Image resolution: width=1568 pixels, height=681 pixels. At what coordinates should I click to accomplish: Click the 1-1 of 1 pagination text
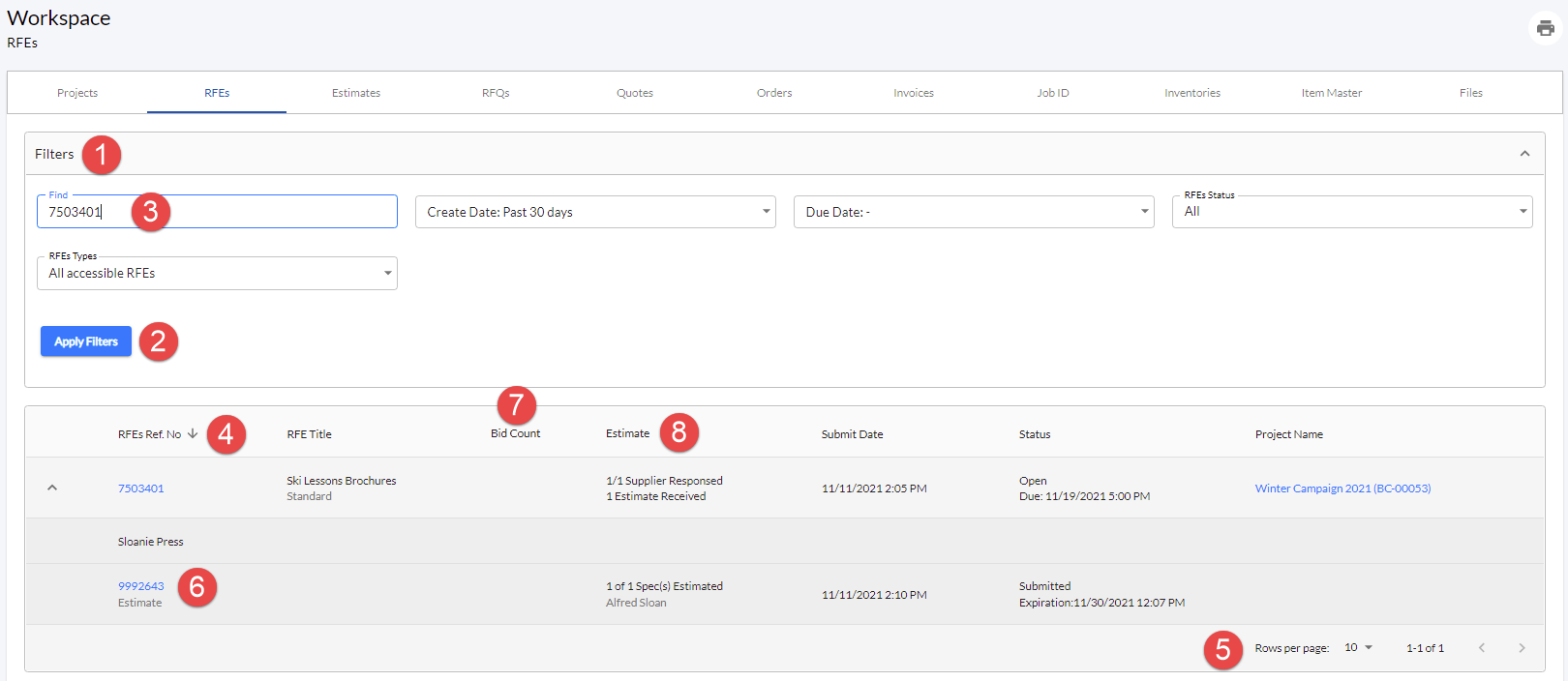[x=1425, y=648]
